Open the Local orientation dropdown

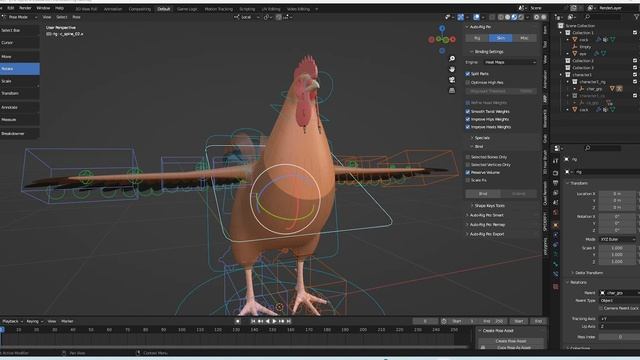(x=247, y=17)
